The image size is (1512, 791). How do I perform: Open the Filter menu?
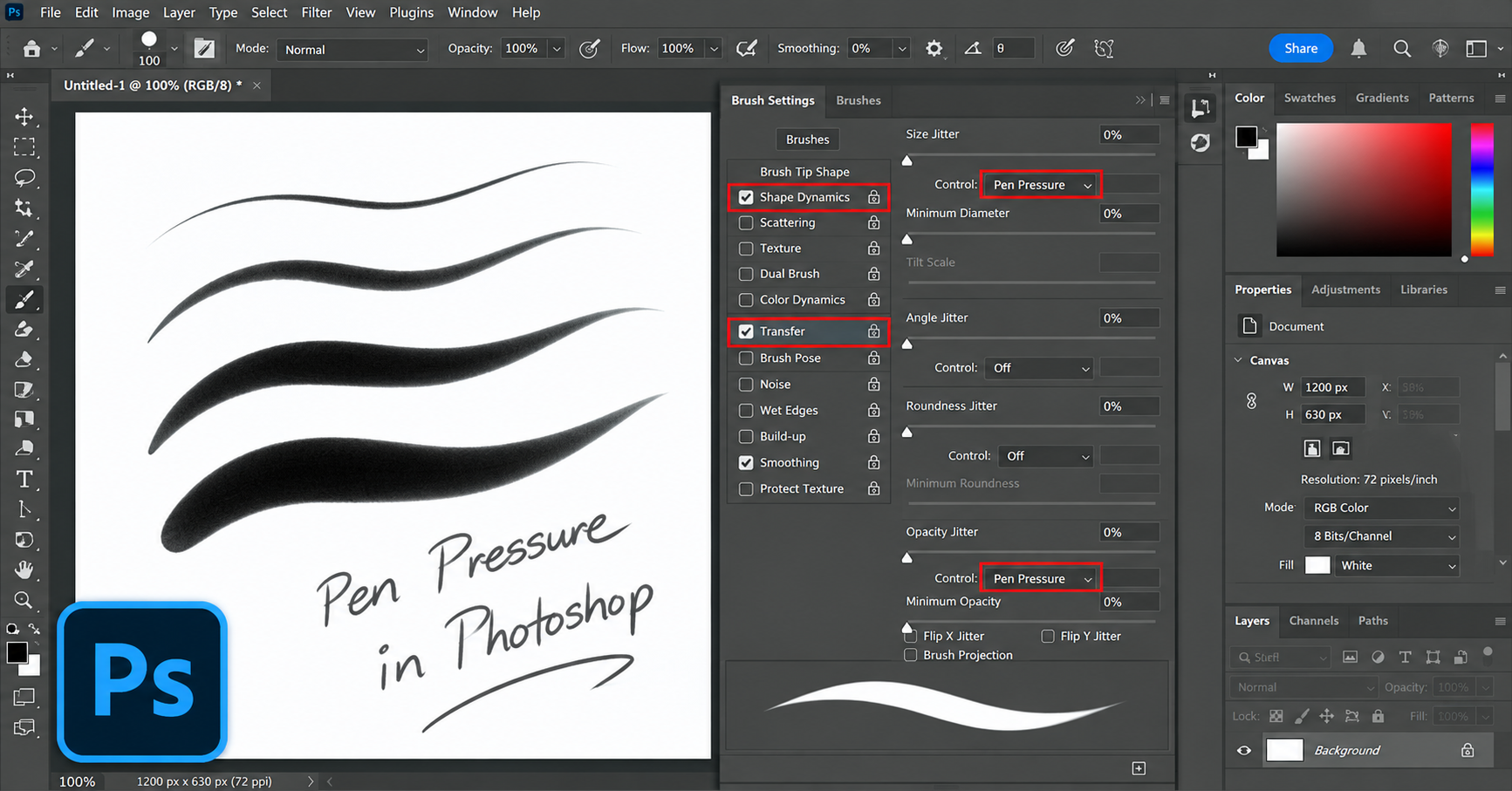pyautogui.click(x=316, y=12)
